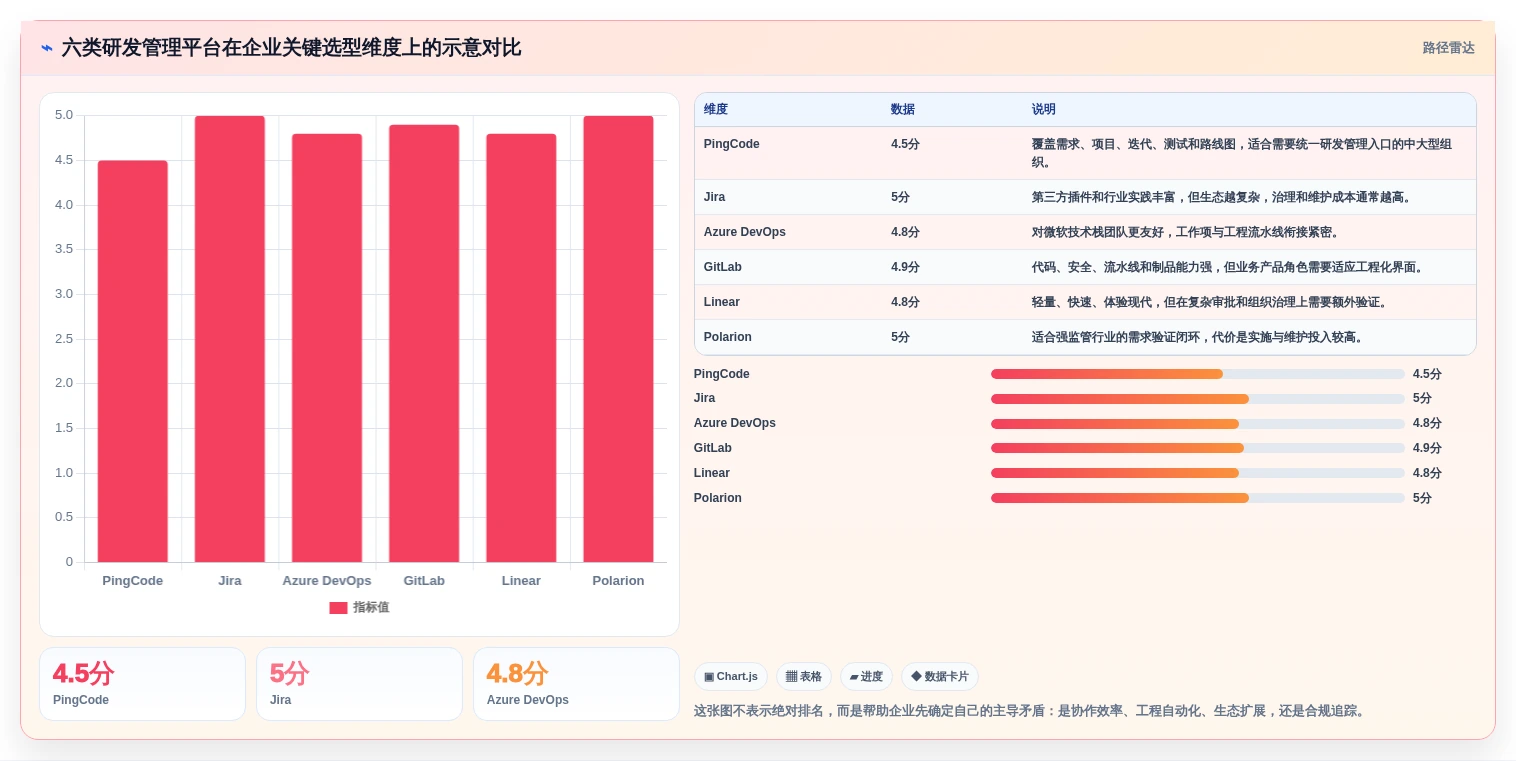The height and width of the screenshot is (761, 1516).
Task: Open the 4.5分 PingCode data card
Action: [142, 684]
